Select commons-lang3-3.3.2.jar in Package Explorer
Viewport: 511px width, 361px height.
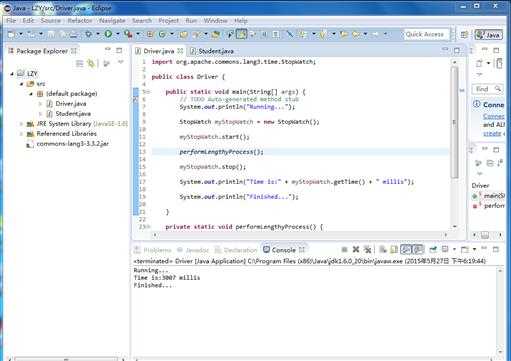pos(72,144)
